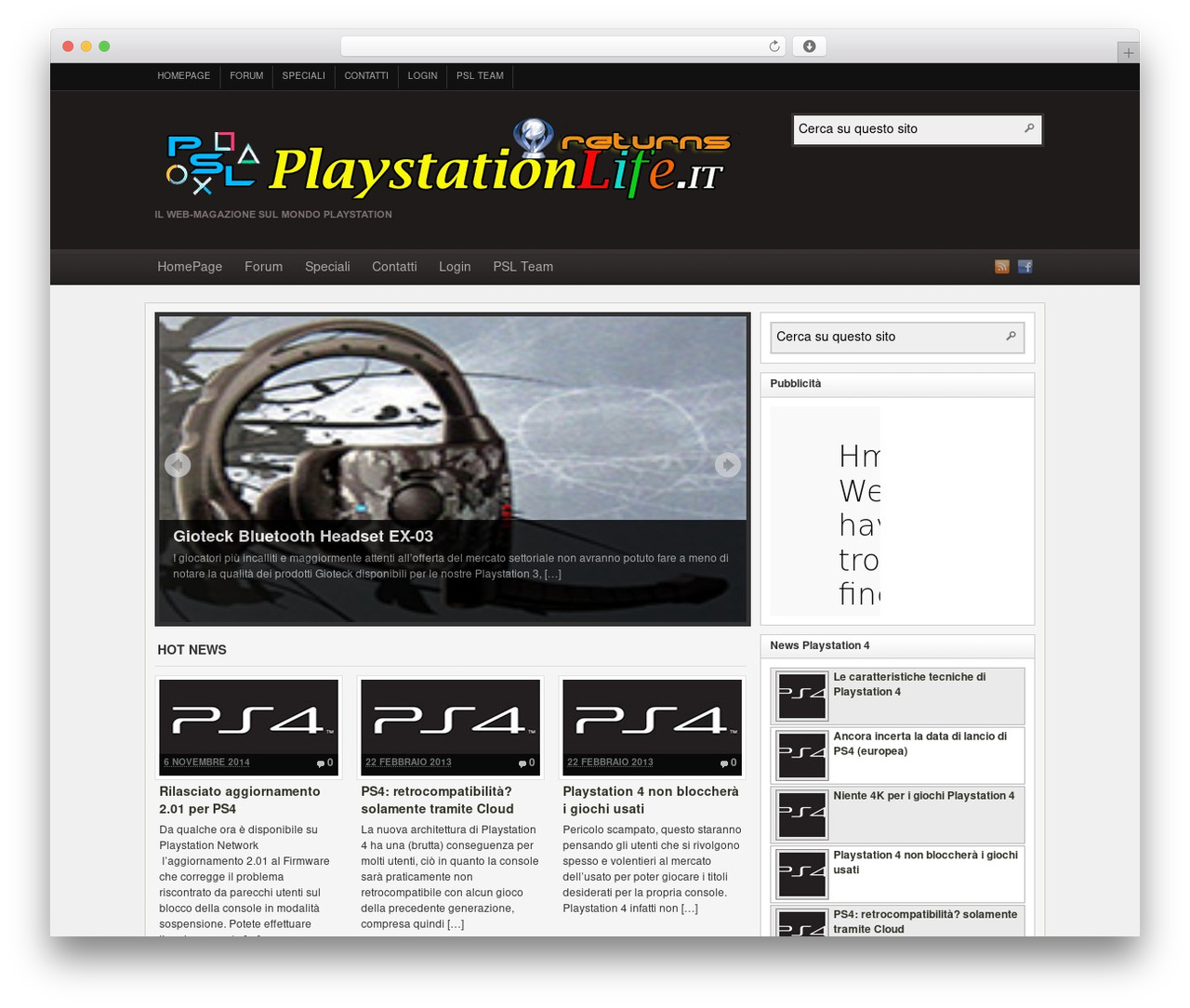Read 'Rilasciato aggiornamento 2.01 per PS4'
Viewport: 1190px width, 1008px height.
point(240,801)
